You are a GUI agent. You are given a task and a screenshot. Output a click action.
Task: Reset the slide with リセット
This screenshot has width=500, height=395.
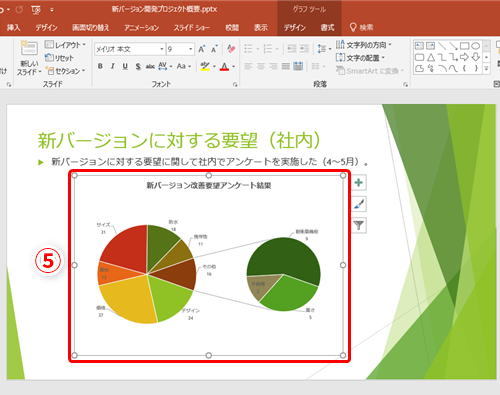(59, 58)
